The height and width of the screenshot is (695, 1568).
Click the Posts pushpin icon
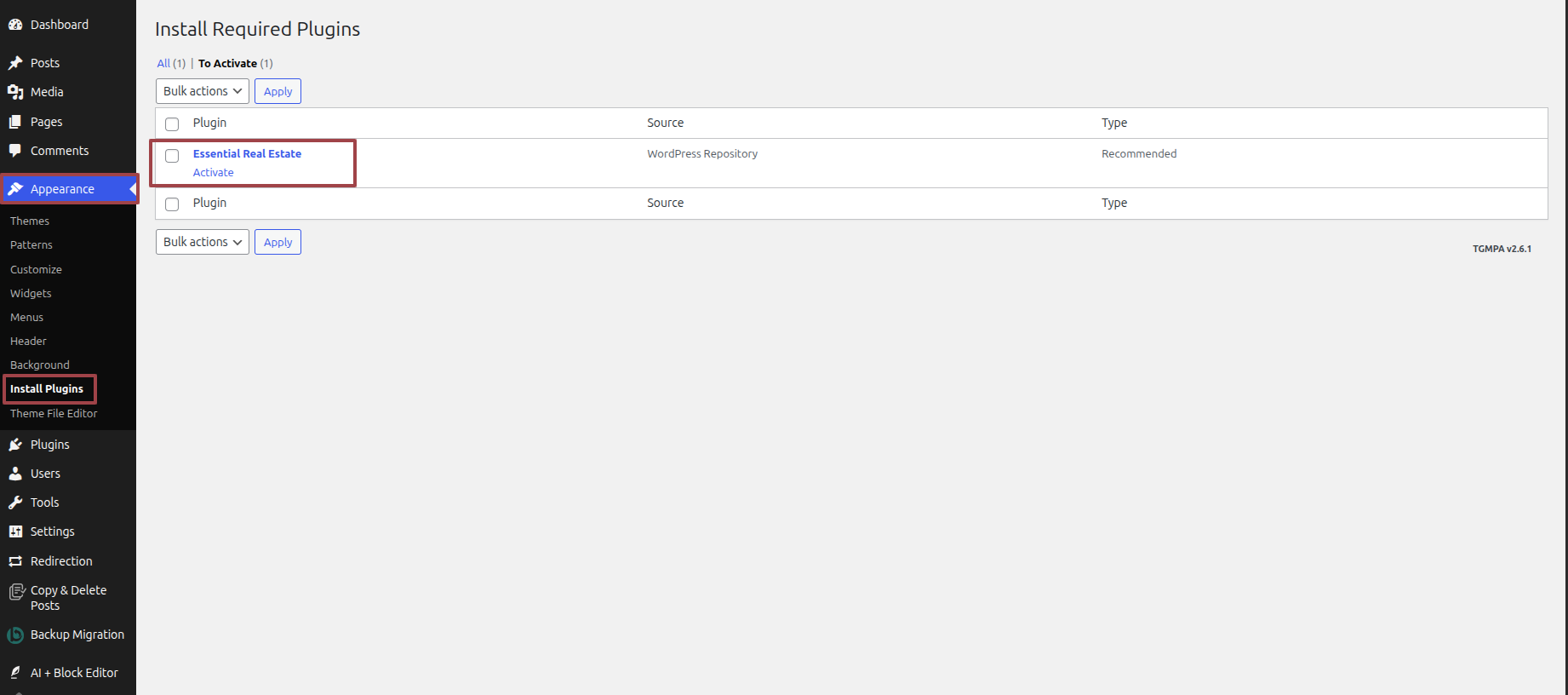tap(15, 63)
